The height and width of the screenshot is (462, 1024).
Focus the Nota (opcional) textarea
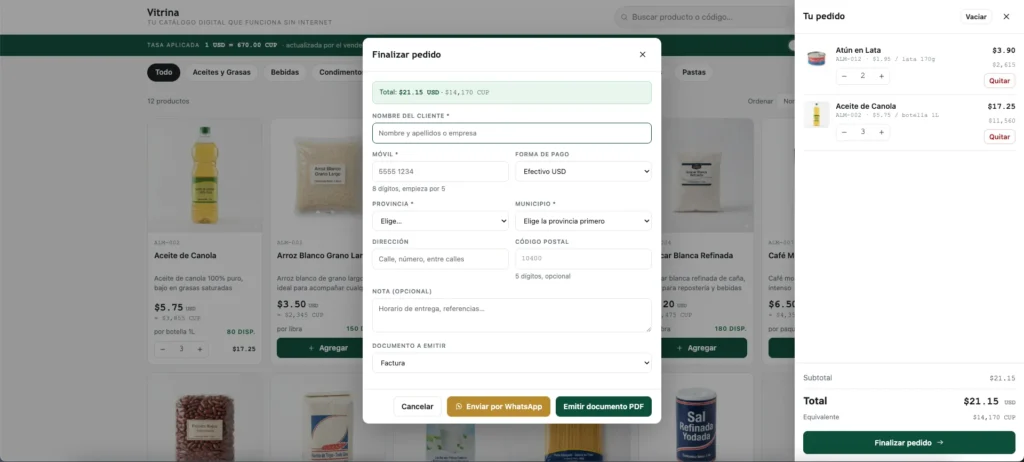point(512,316)
